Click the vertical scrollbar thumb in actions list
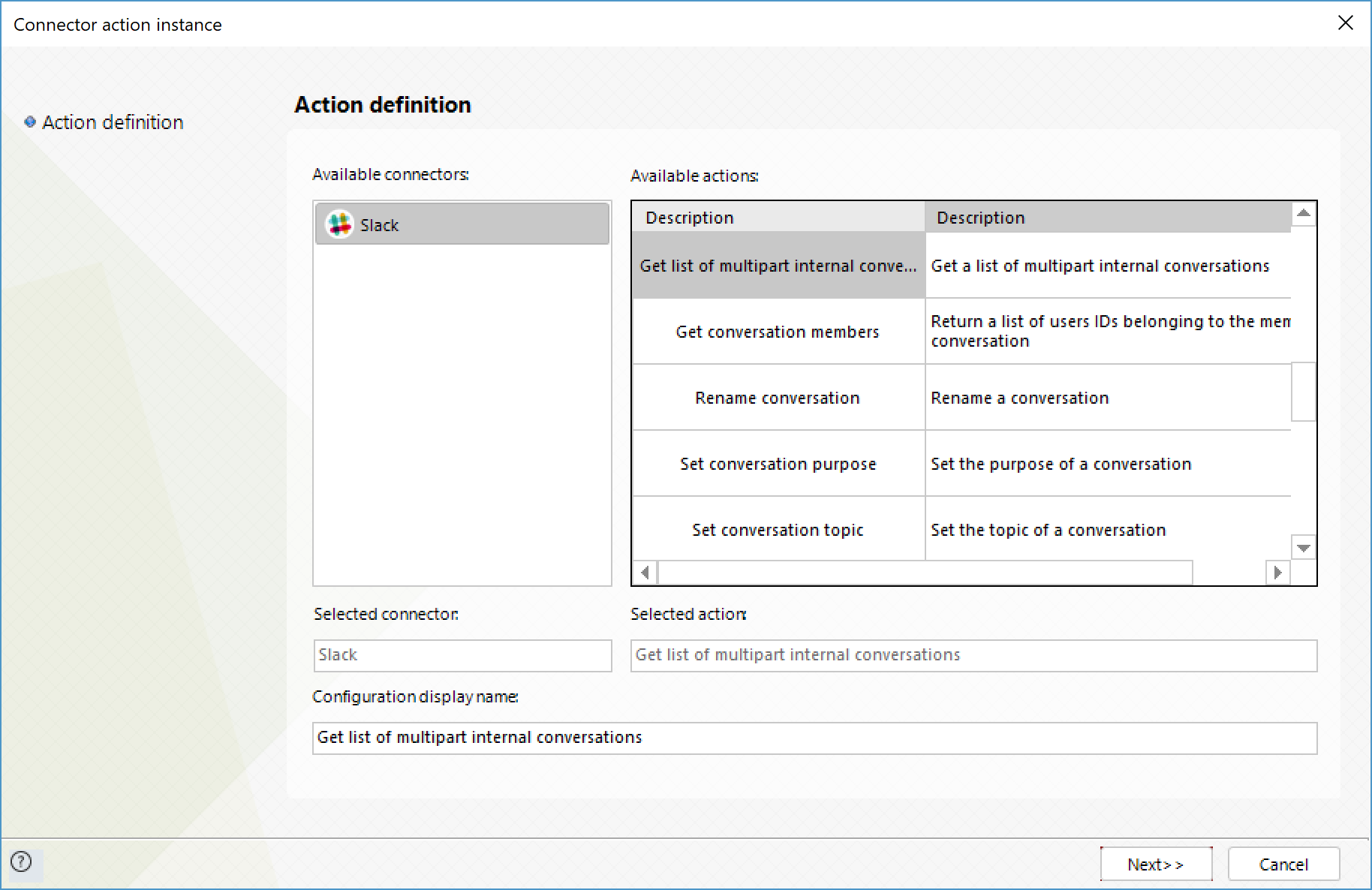This screenshot has width=1372, height=890. [1304, 392]
